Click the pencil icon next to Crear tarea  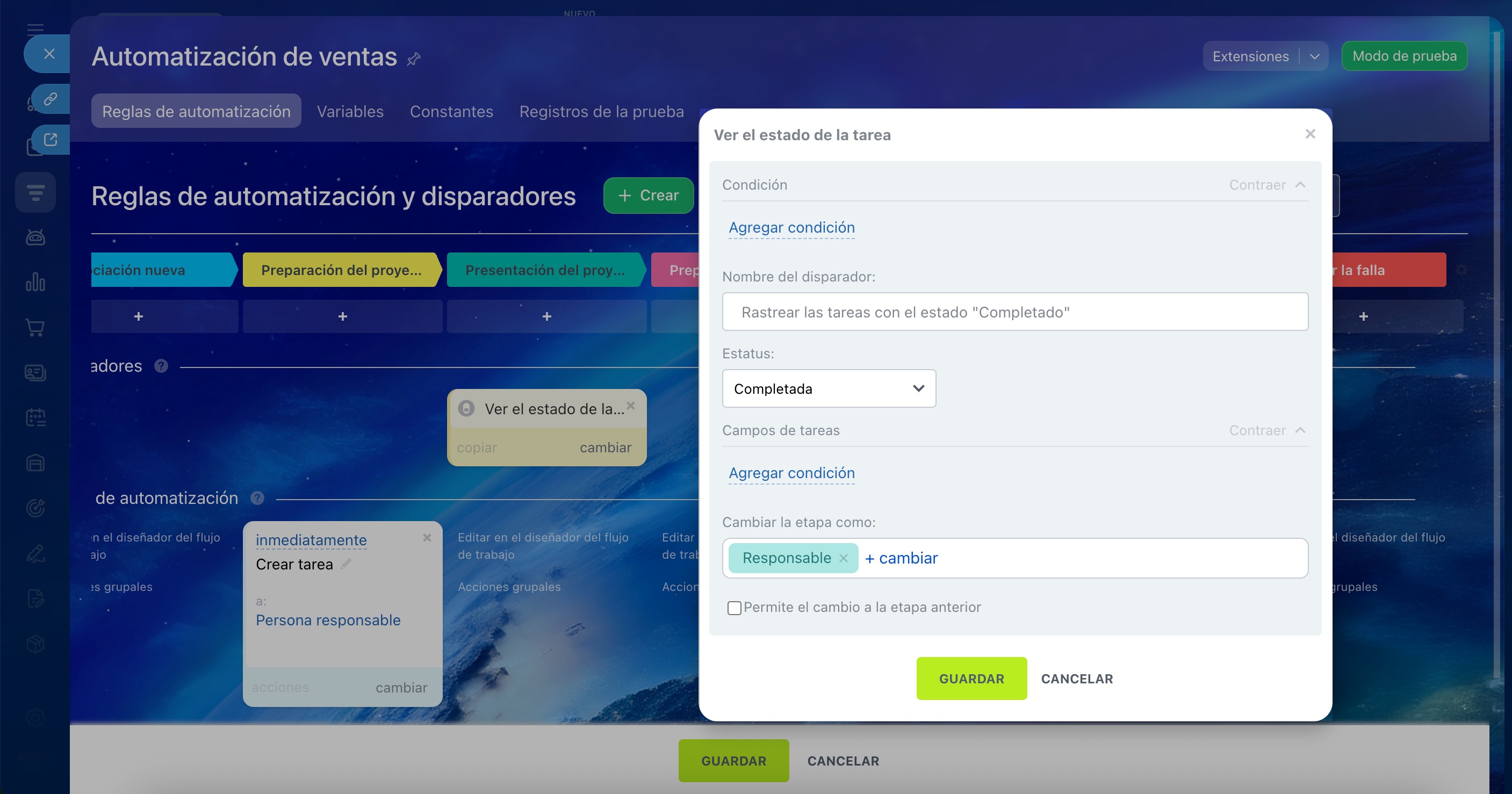347,564
